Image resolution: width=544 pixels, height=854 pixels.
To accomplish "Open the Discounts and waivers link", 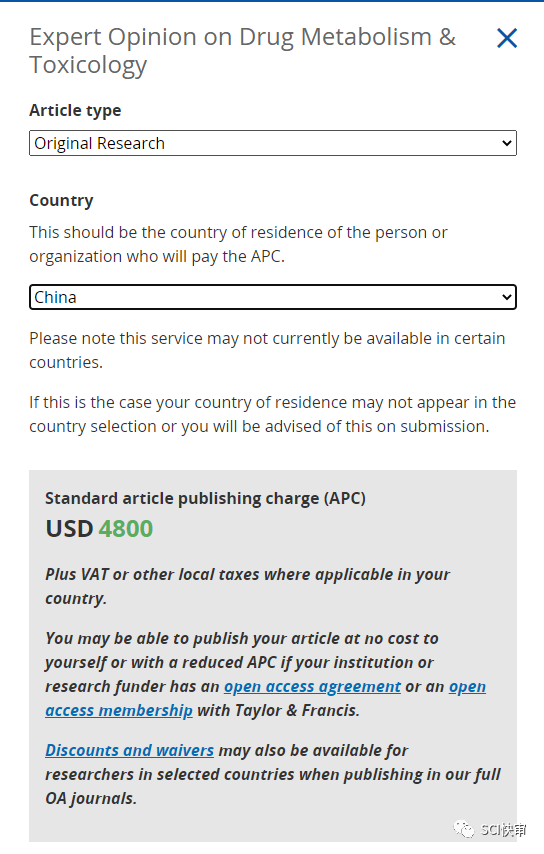I will [x=130, y=751].
